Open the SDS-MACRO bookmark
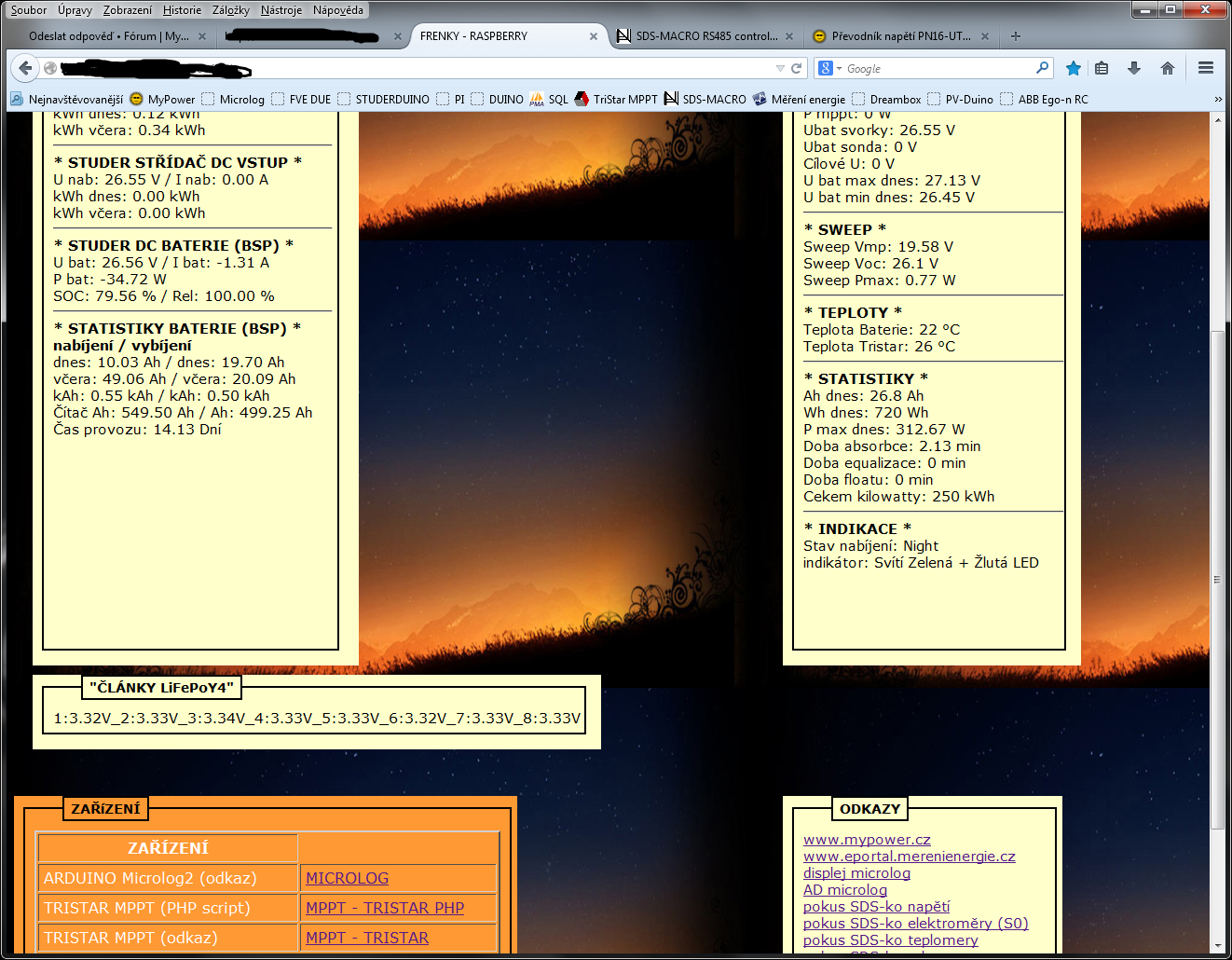Viewport: 1232px width, 960px height. click(705, 99)
